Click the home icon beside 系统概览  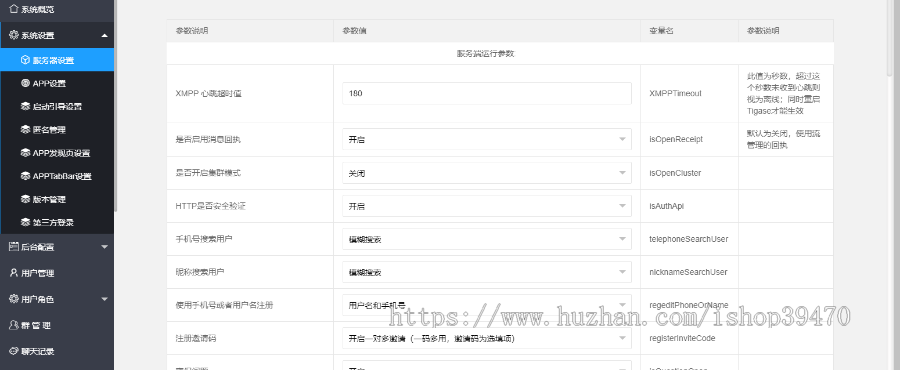(x=14, y=10)
